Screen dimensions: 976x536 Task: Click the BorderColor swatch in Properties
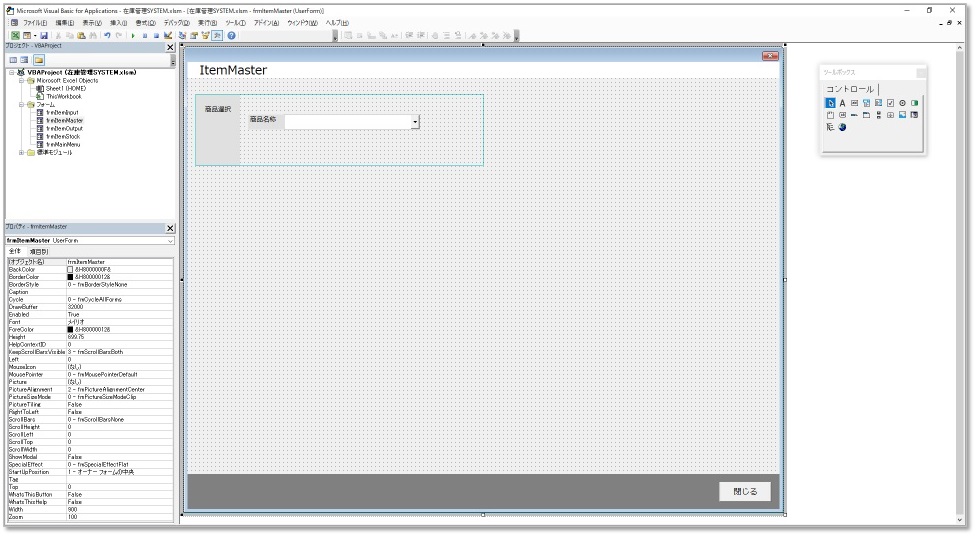70,277
